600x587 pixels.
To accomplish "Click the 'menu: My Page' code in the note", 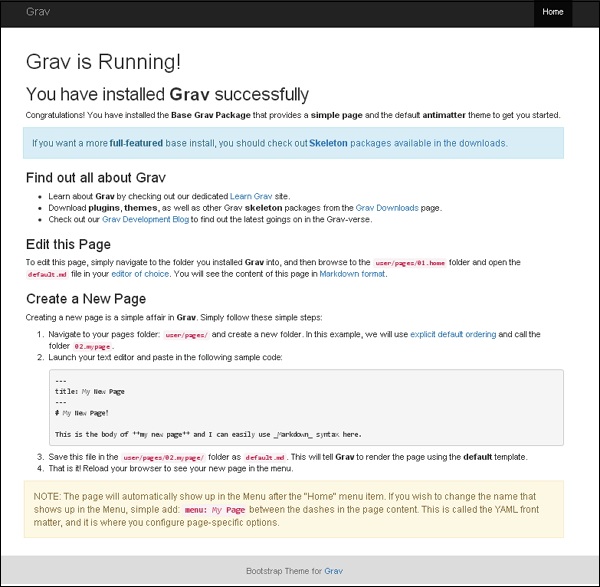I will [x=223, y=509].
